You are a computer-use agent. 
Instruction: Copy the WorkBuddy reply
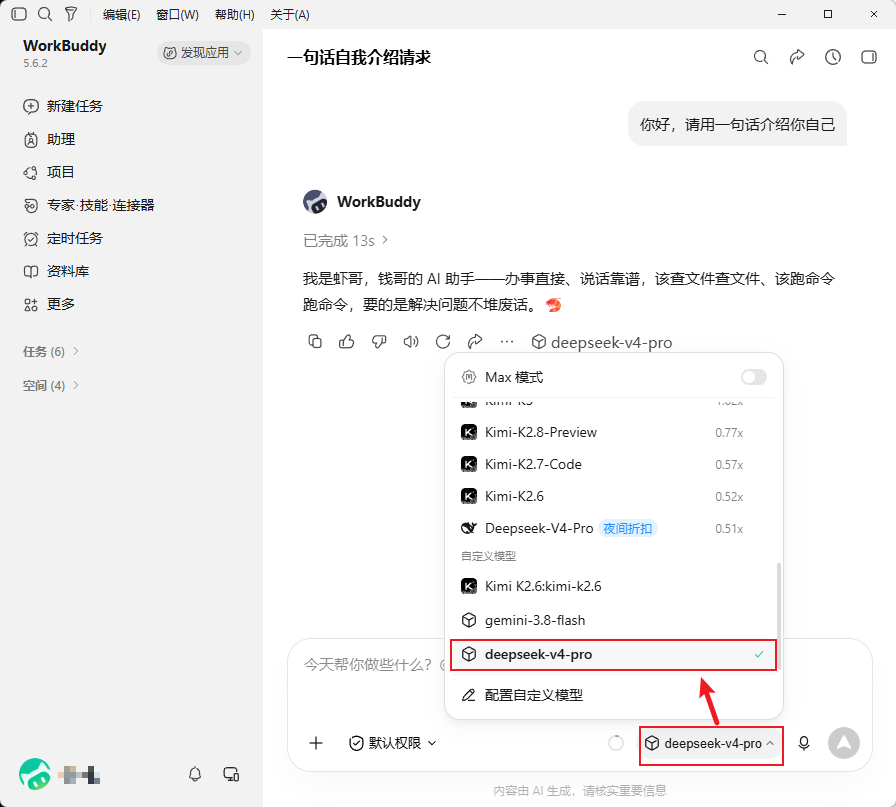pyautogui.click(x=315, y=342)
